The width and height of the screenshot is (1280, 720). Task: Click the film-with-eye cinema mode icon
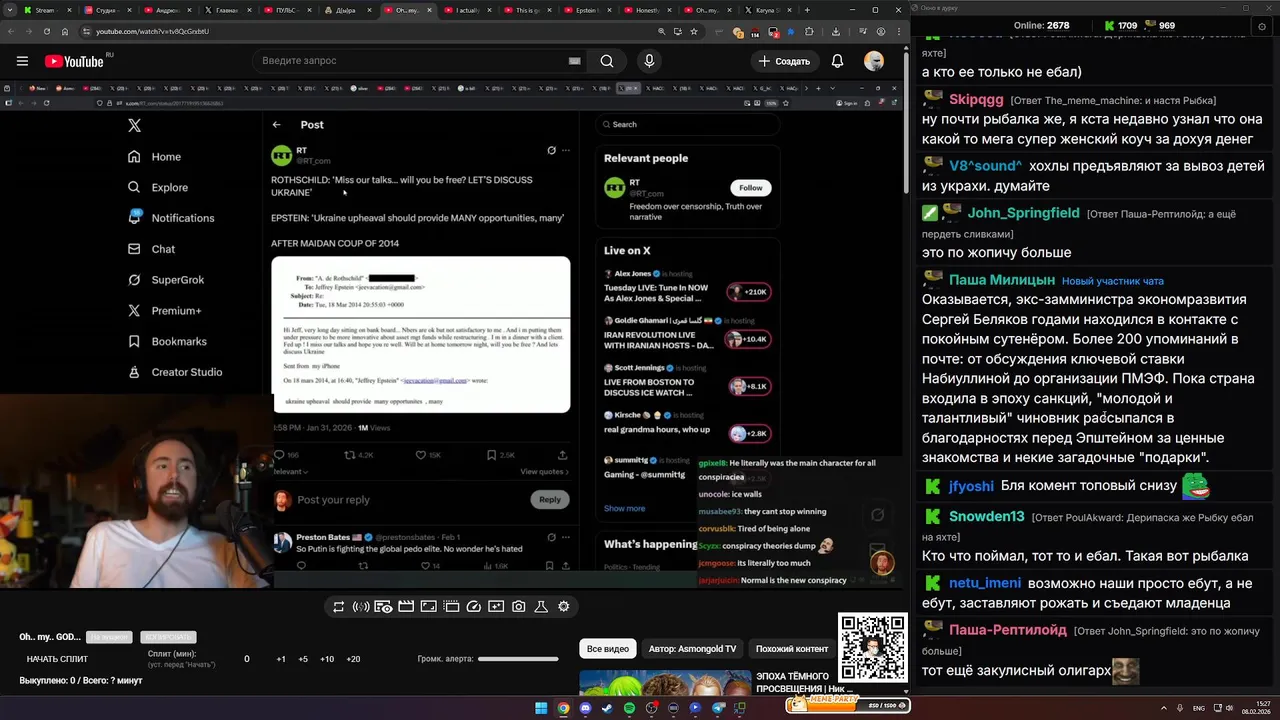click(383, 606)
